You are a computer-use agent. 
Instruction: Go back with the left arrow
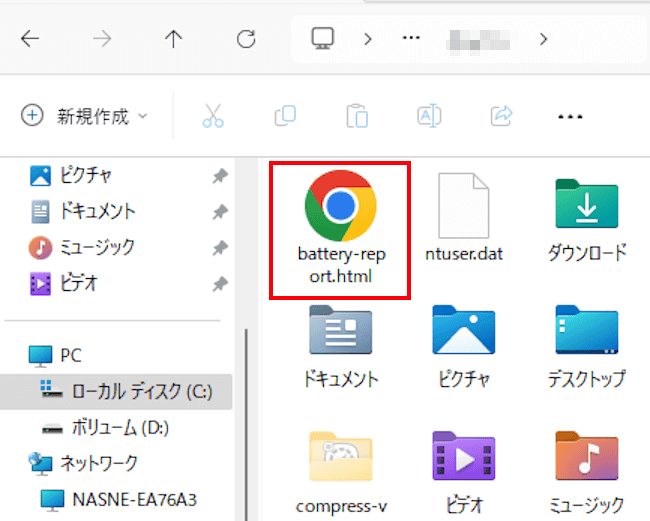(30, 39)
